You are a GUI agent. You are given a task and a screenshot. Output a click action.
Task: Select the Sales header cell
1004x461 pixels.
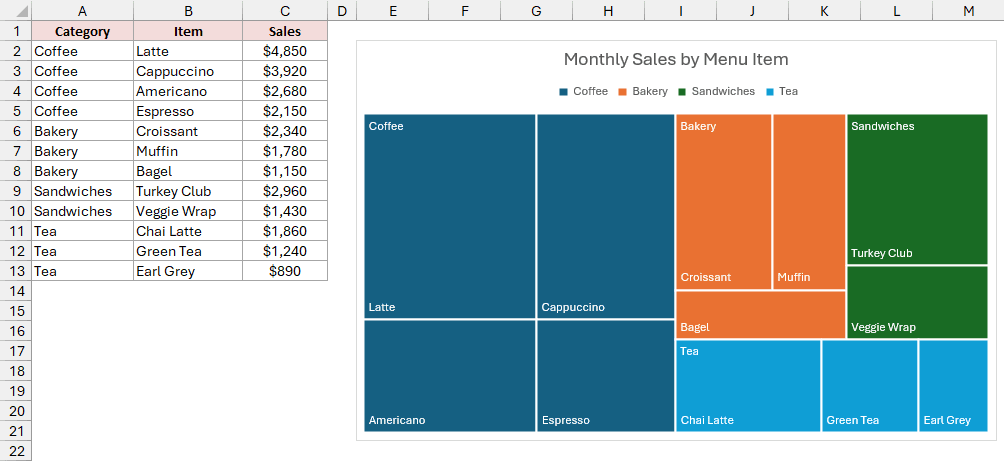point(285,31)
